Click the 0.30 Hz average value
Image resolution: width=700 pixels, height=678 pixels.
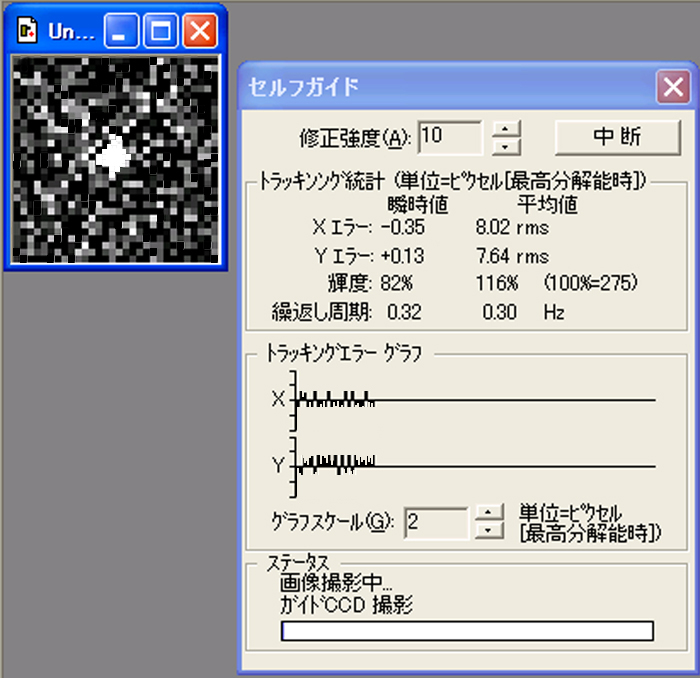pos(523,312)
